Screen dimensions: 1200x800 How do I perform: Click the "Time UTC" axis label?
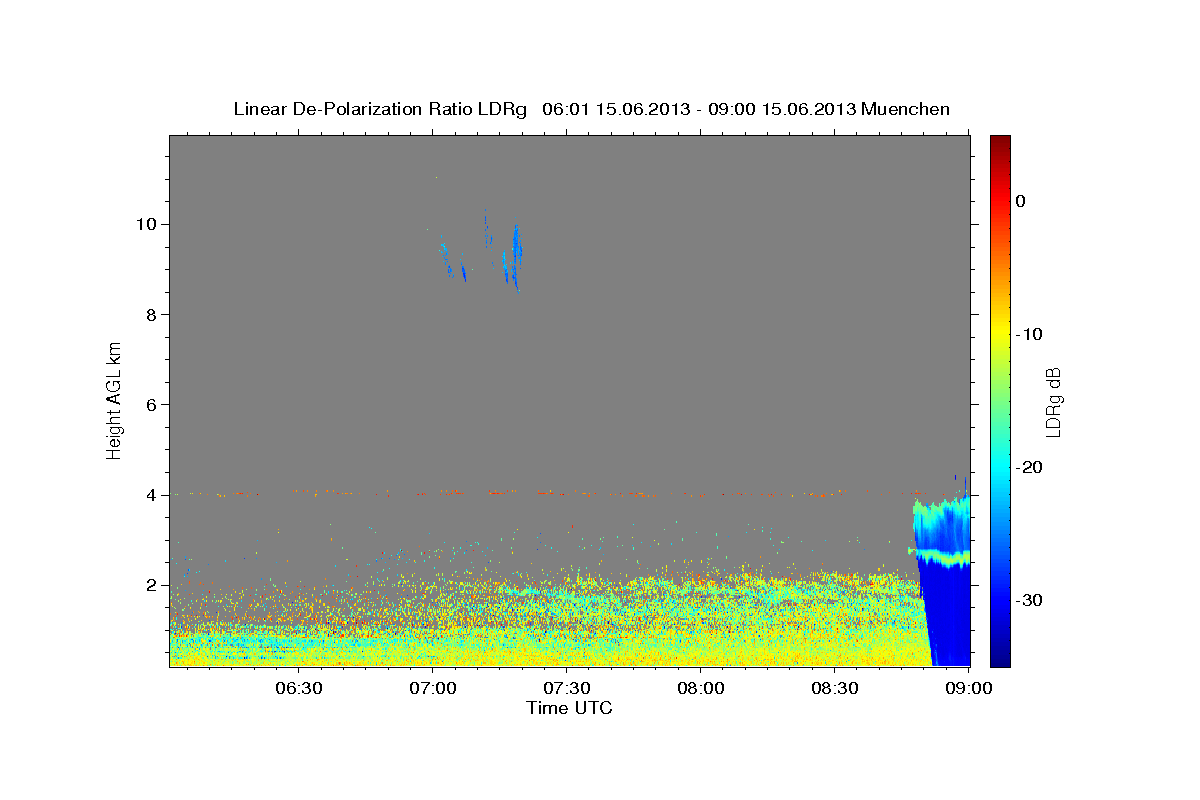click(569, 708)
